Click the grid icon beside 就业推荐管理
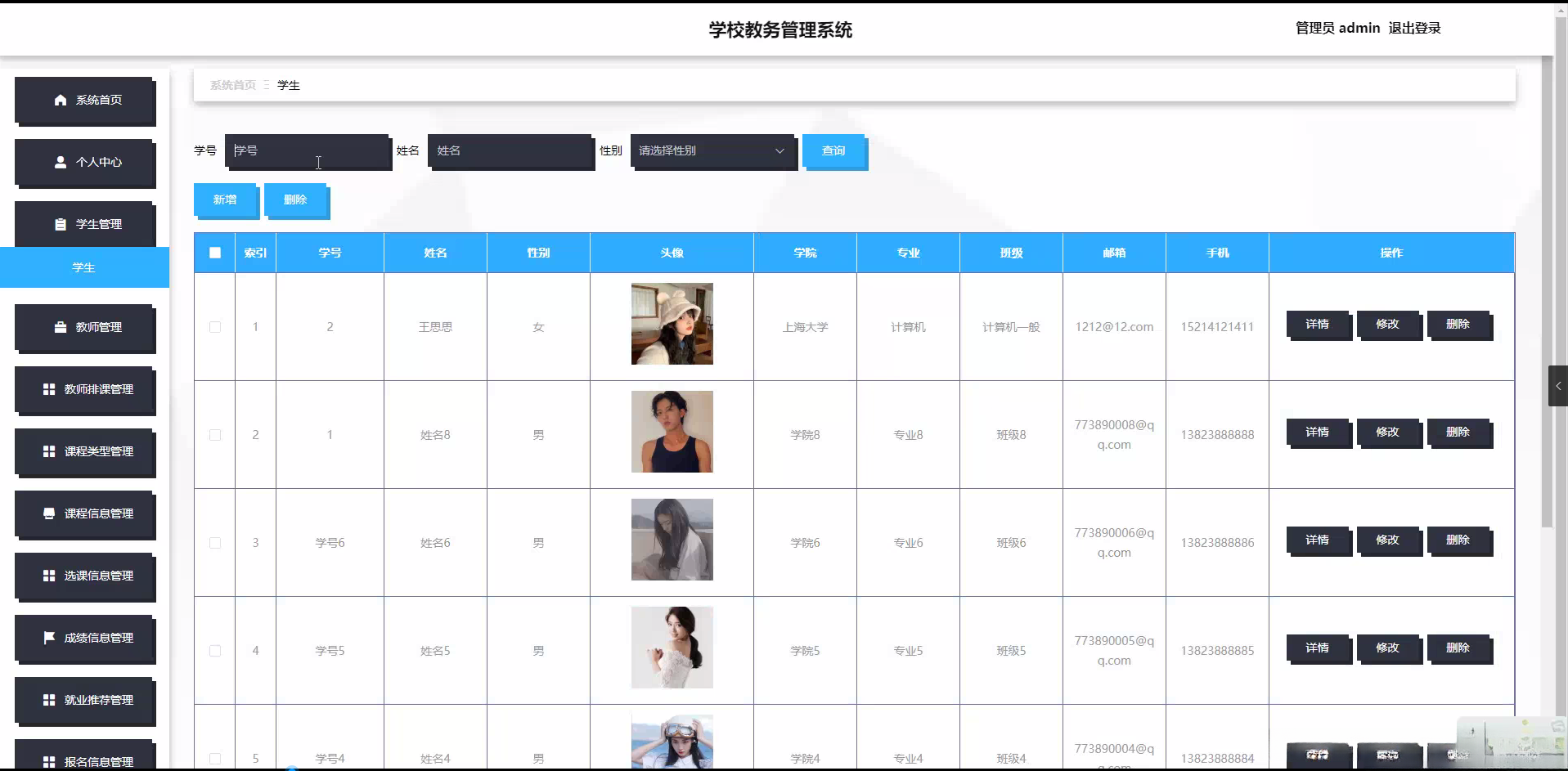The width and height of the screenshot is (1568, 771). (49, 700)
